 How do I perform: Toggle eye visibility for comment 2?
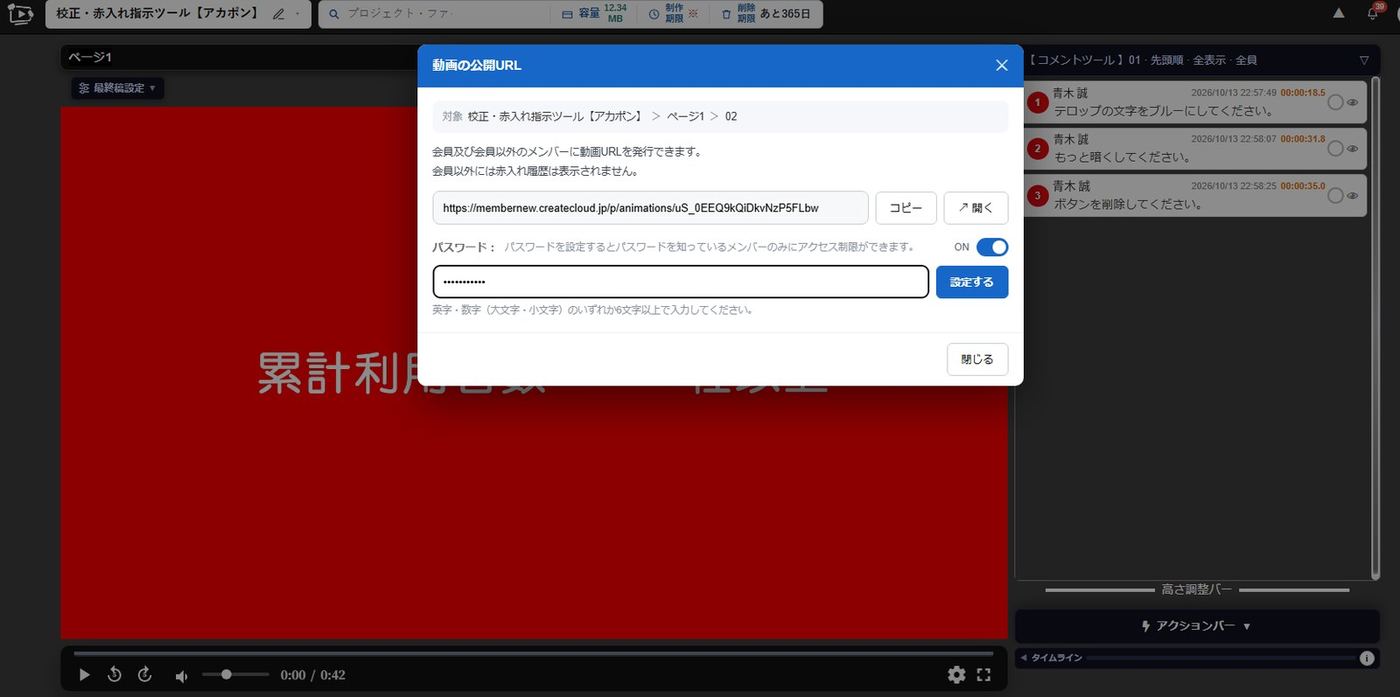point(1352,149)
